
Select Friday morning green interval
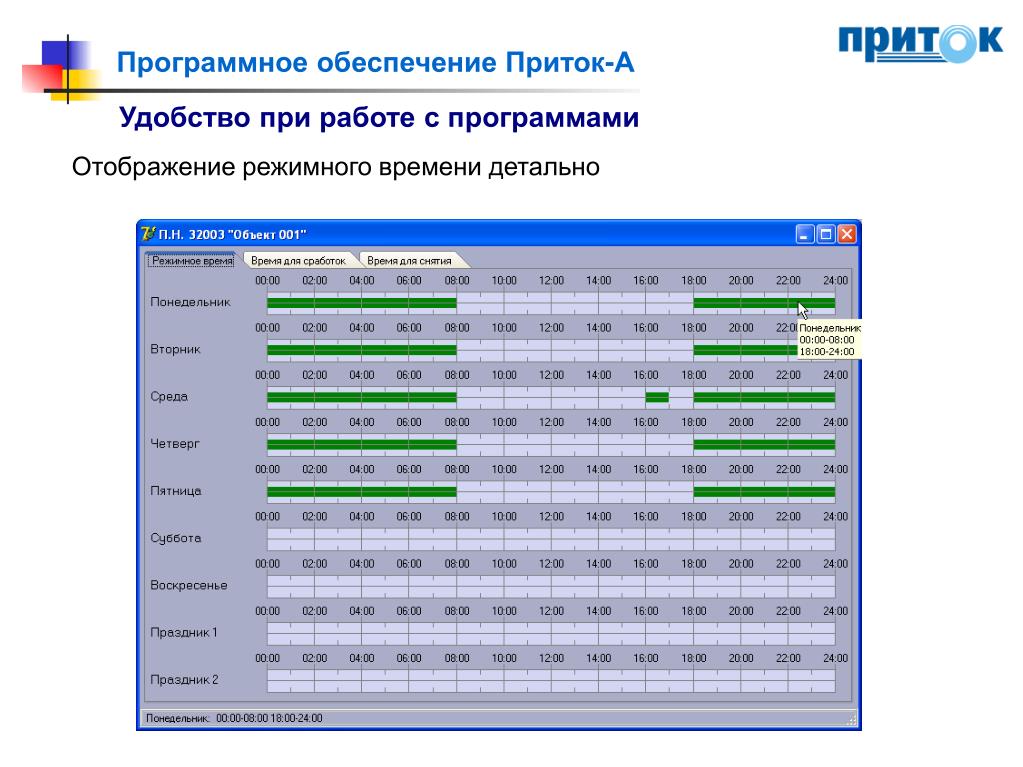click(361, 492)
